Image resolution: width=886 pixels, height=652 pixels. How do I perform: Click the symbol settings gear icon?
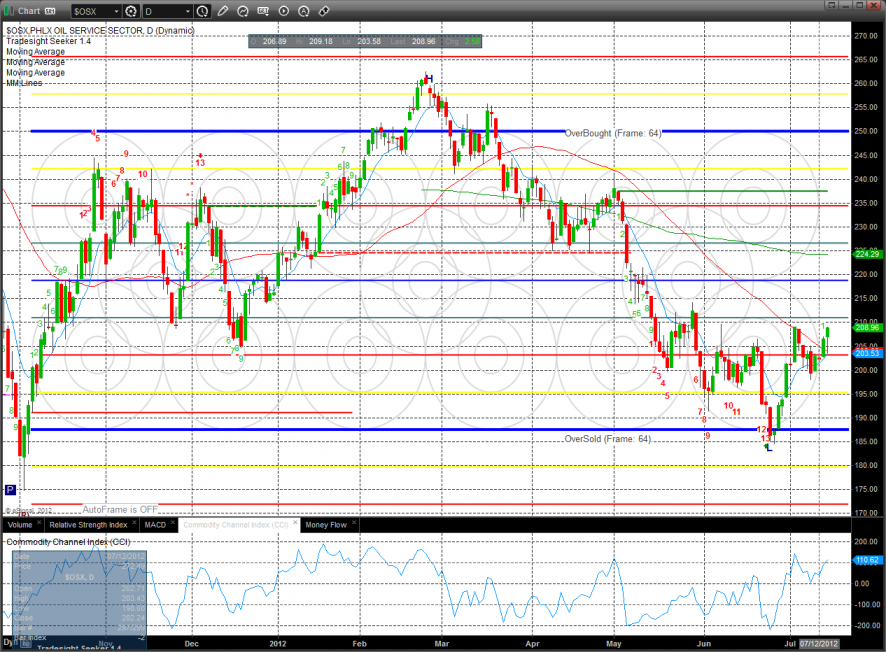coord(130,11)
